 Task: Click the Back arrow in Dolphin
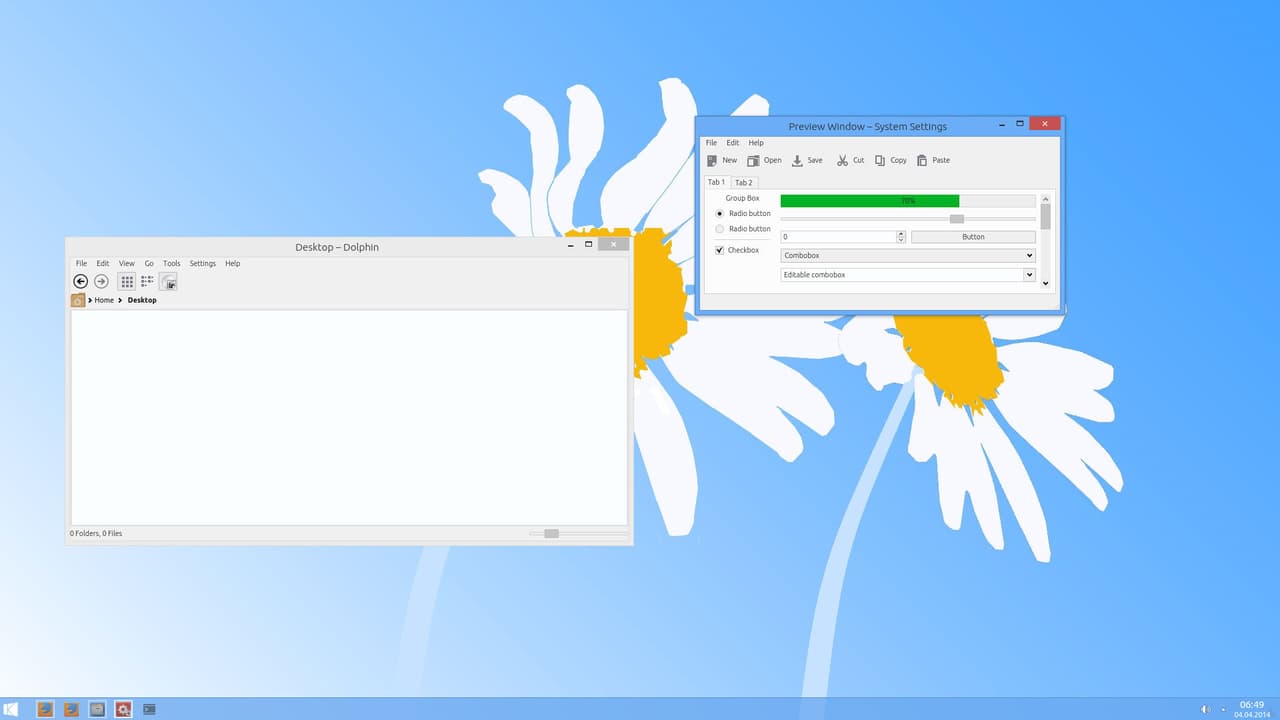click(81, 282)
